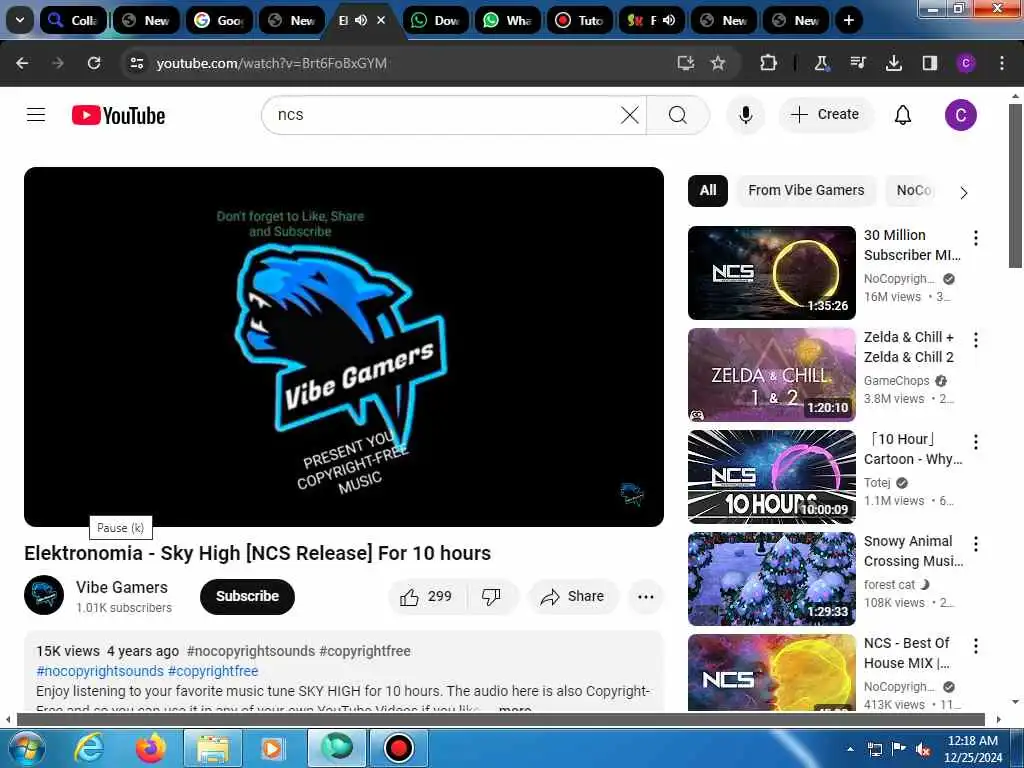Go to YouTube home via logo
1024x768 pixels.
[x=118, y=116]
